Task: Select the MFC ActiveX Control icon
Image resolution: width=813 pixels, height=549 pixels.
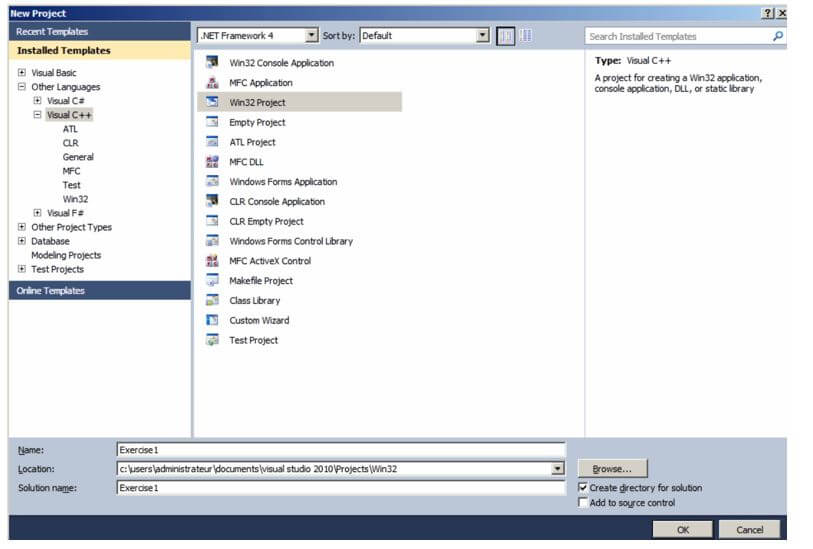Action: tap(212, 261)
